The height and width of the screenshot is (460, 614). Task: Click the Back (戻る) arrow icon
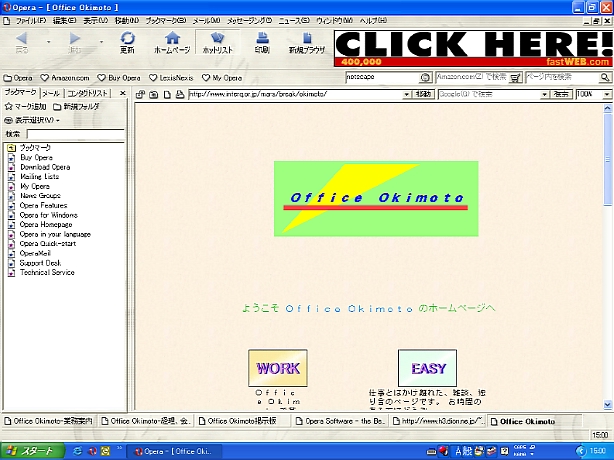(x=22, y=43)
